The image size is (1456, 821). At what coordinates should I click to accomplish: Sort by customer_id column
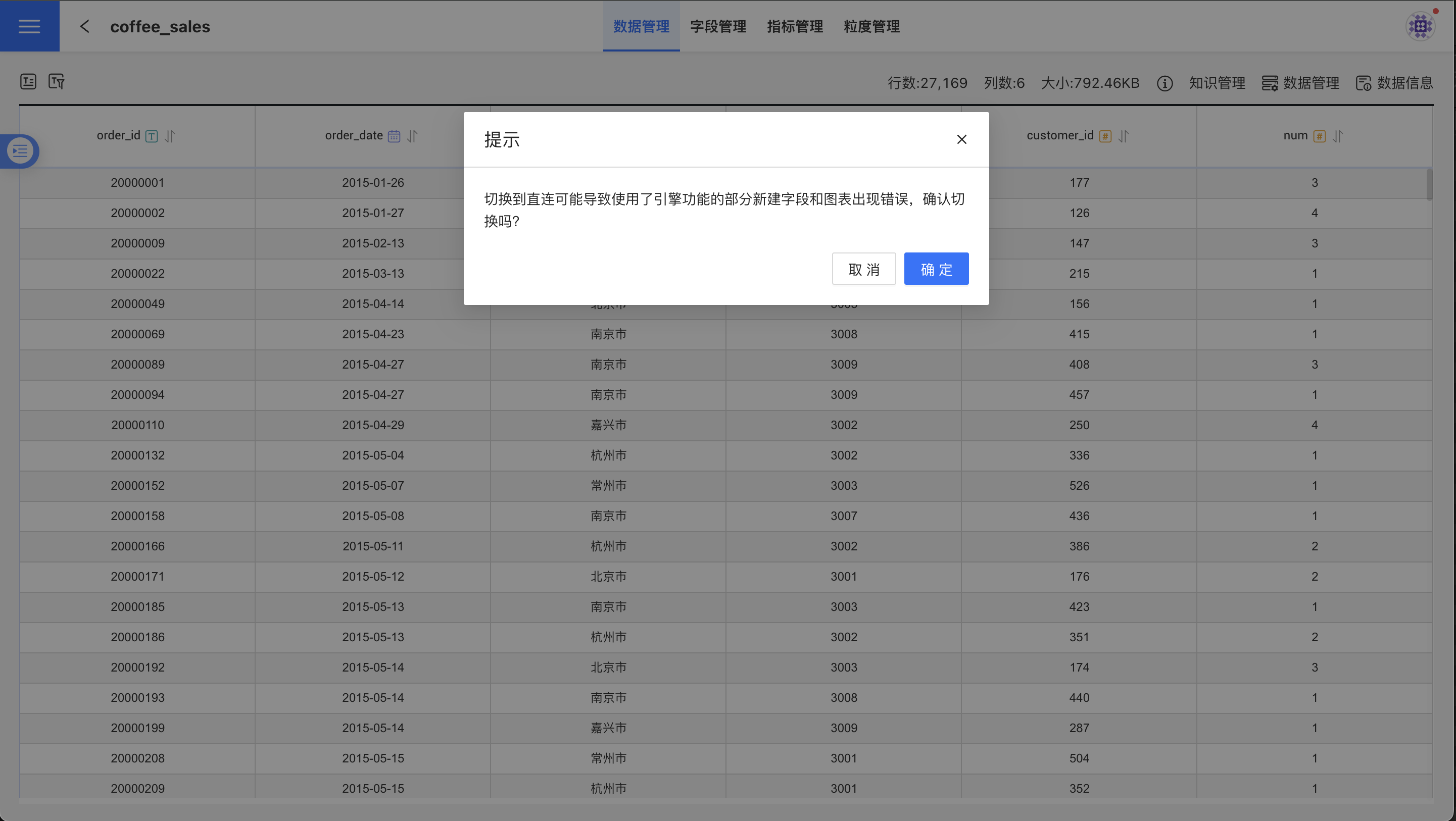(x=1124, y=136)
